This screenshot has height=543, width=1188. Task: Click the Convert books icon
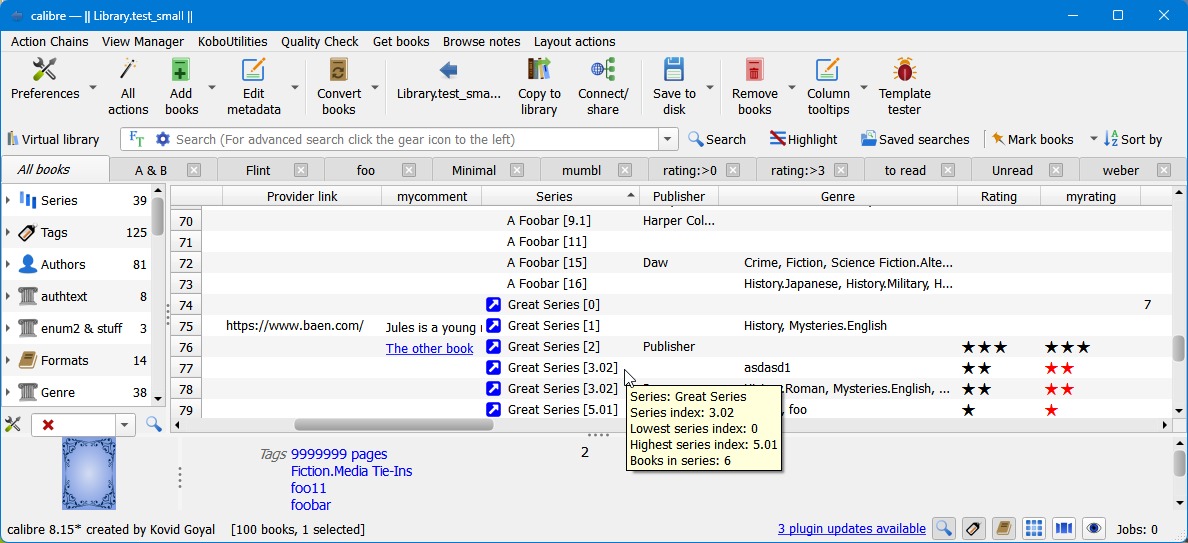tap(339, 70)
